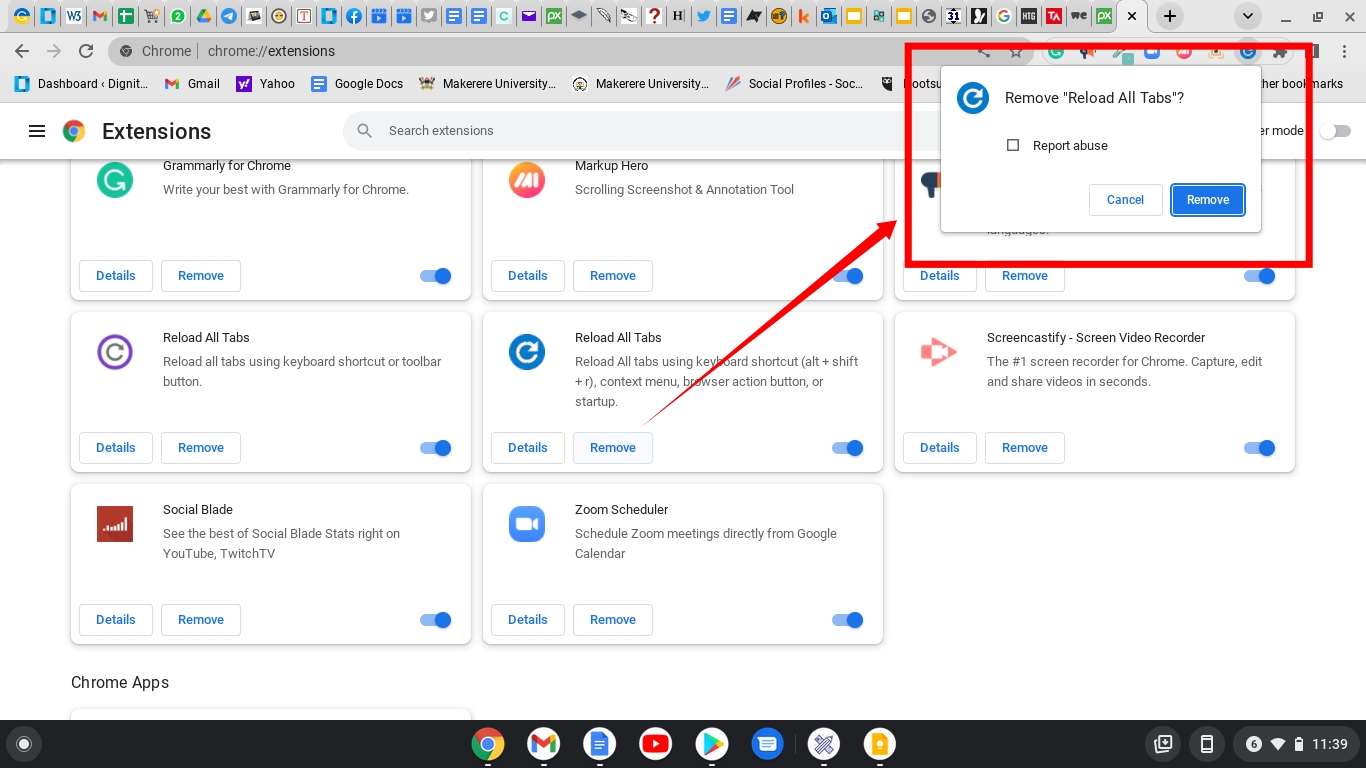1366x768 pixels.
Task: Open YouTube from the shelf
Action: click(x=656, y=744)
